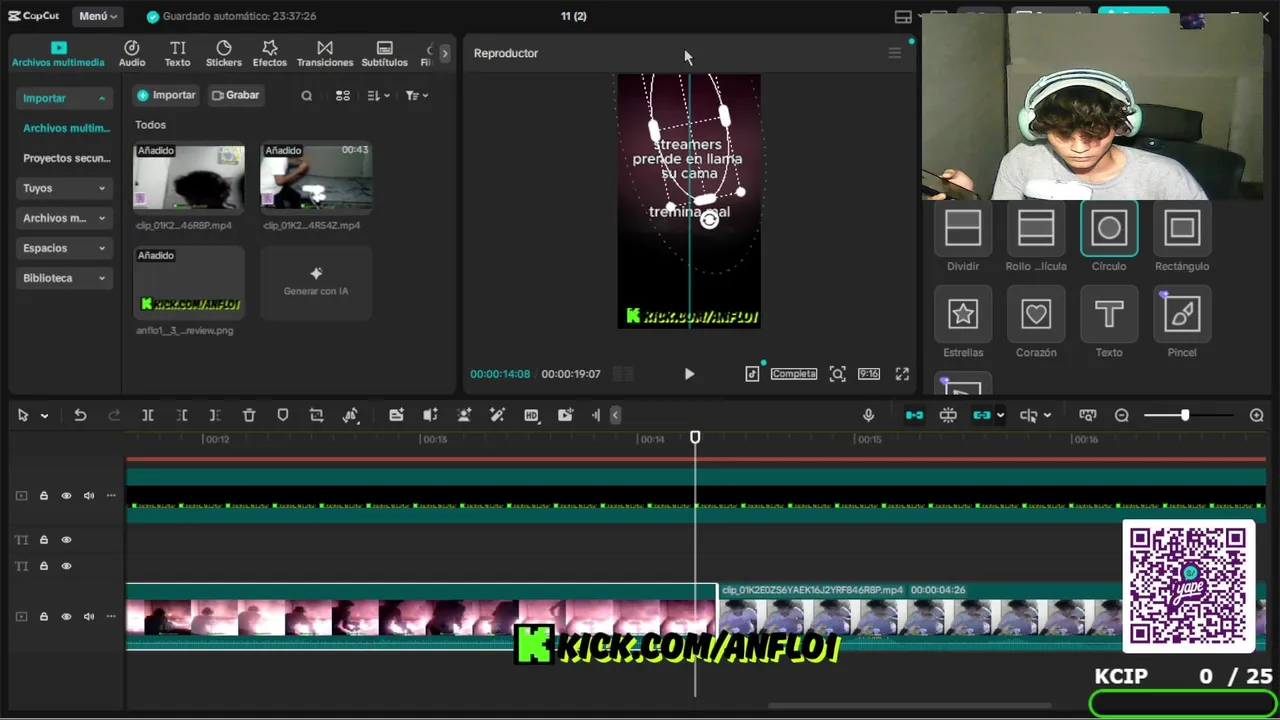Screen dimensions: 1280x720
Task: Mute audio on the top overlay track
Action: pyautogui.click(x=89, y=496)
